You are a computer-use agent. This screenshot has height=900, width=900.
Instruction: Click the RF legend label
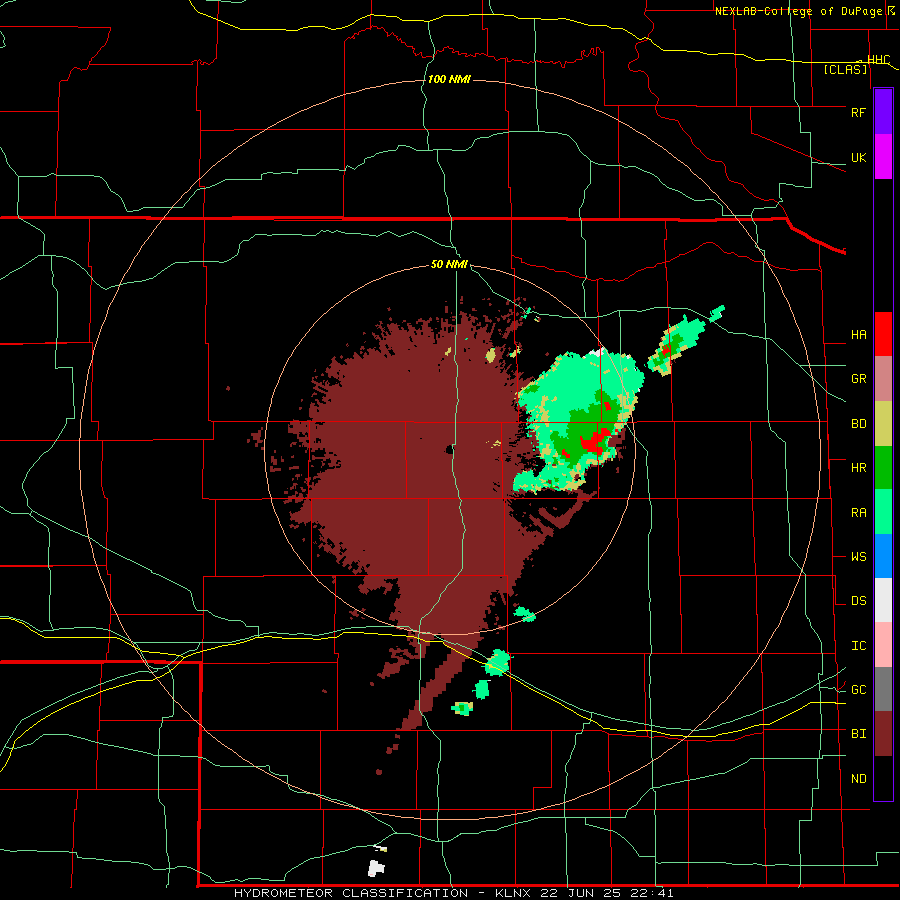(x=858, y=112)
